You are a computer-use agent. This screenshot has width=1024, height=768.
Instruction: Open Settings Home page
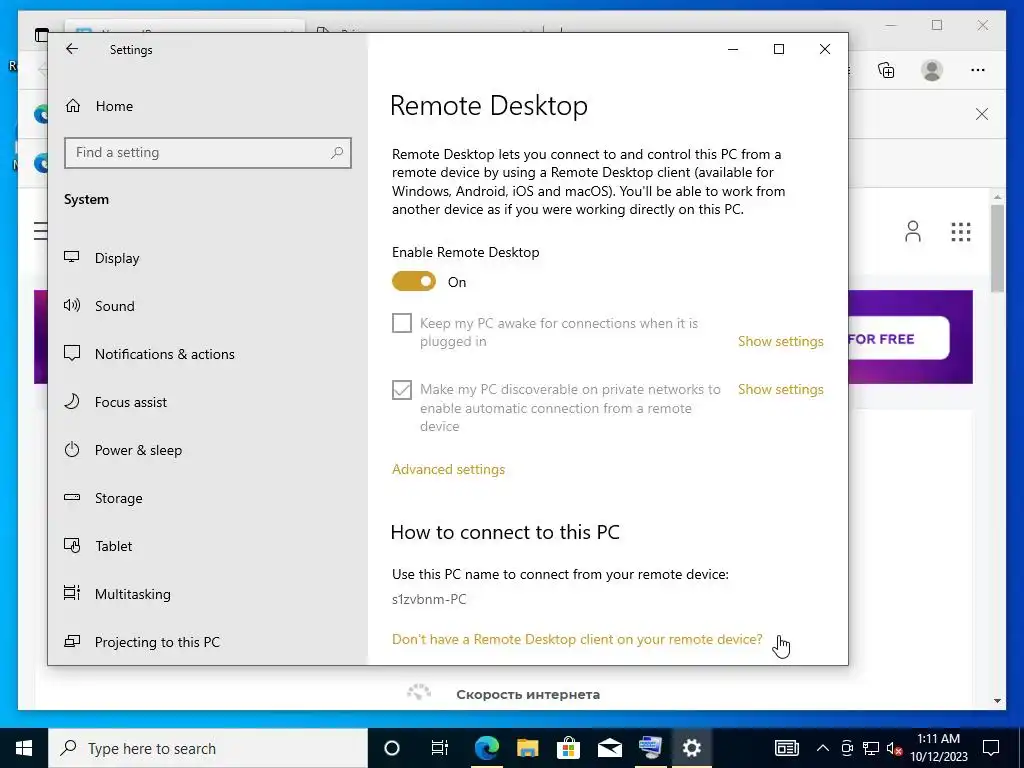(x=99, y=106)
